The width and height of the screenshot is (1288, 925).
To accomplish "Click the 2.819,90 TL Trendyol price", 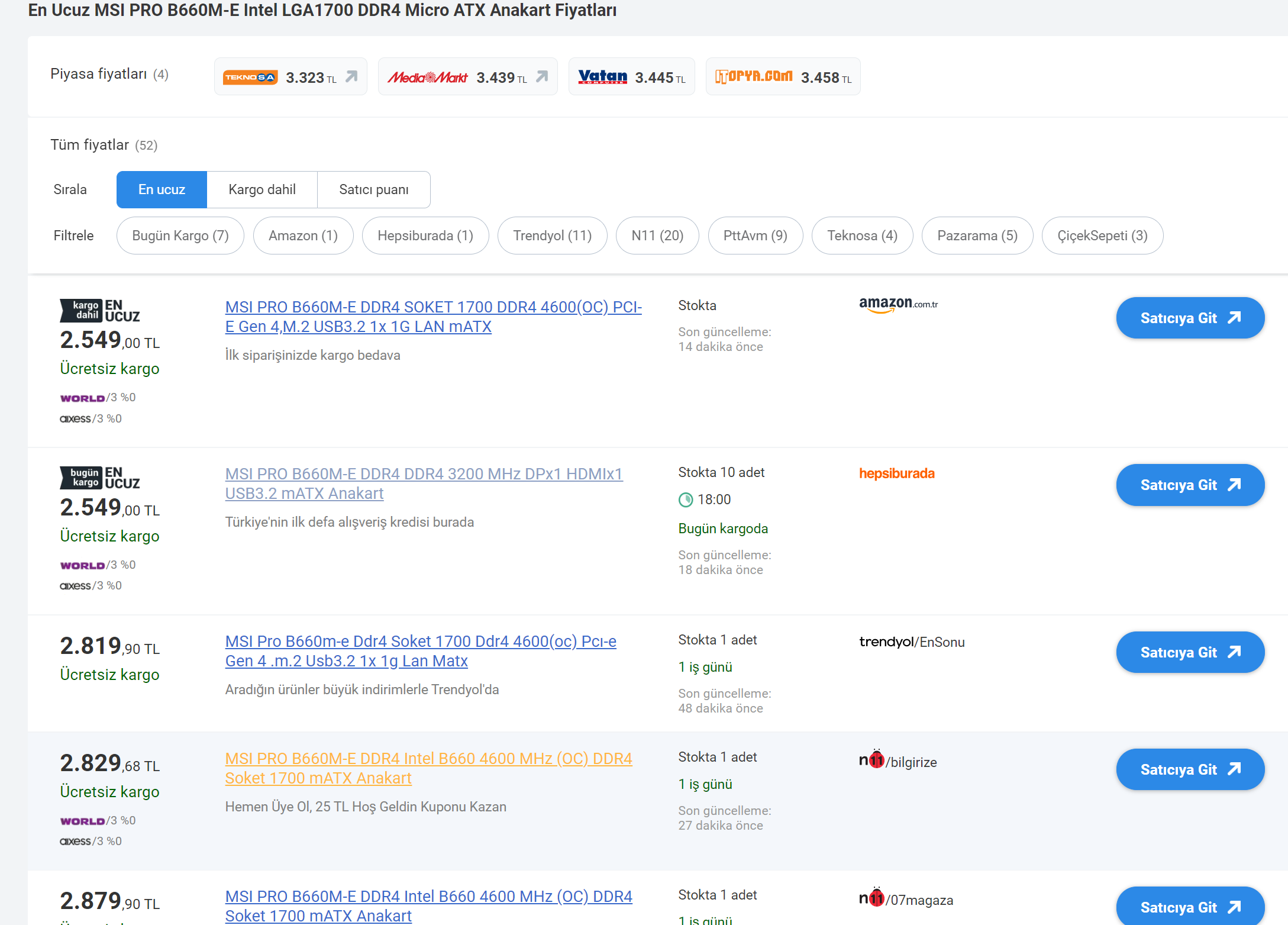I will click(x=110, y=646).
